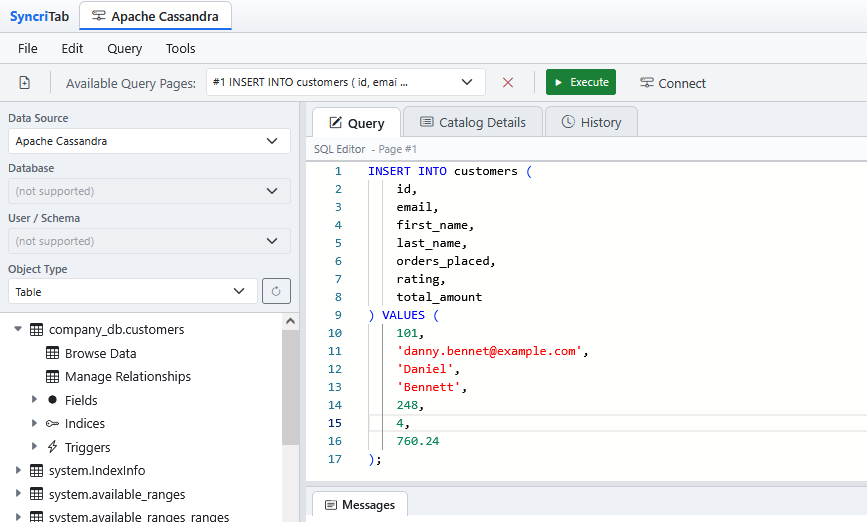Select the Messages tab
The width and height of the screenshot is (867, 522).
point(360,504)
